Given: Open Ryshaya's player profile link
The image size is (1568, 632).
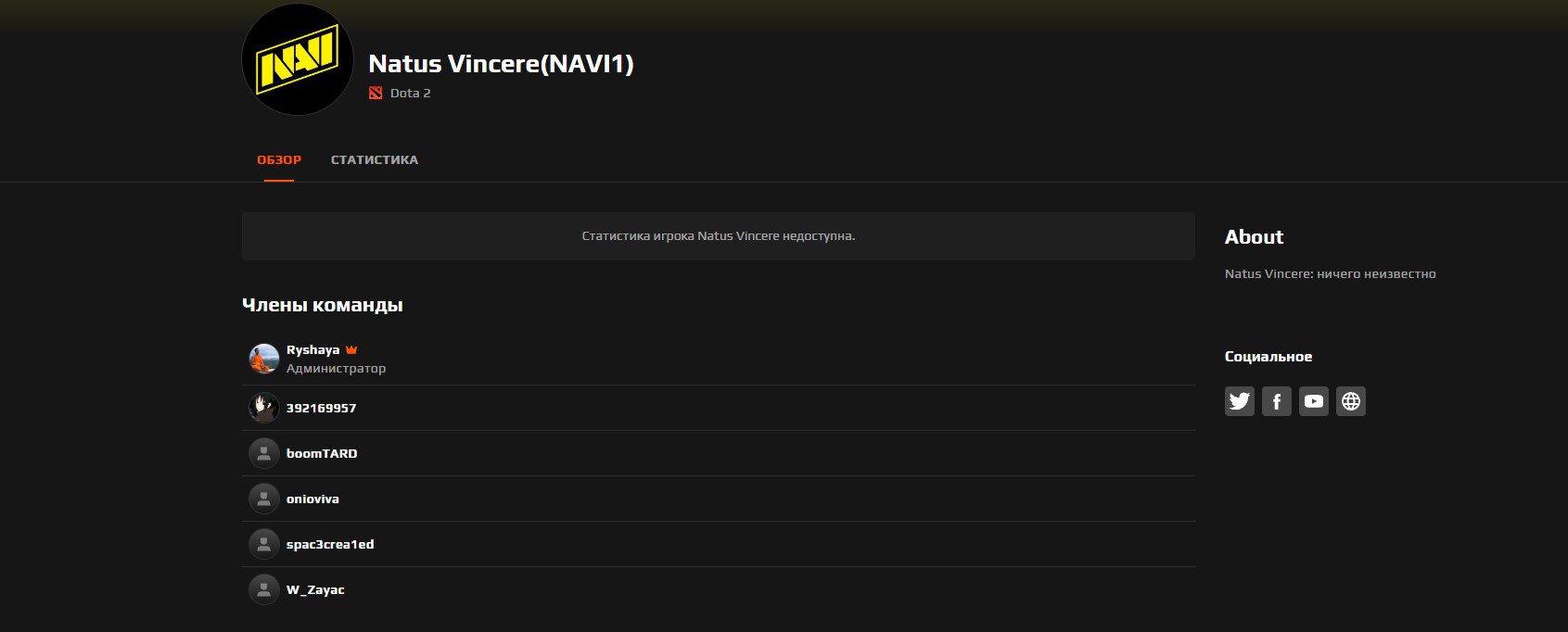Looking at the screenshot, I should pos(312,350).
